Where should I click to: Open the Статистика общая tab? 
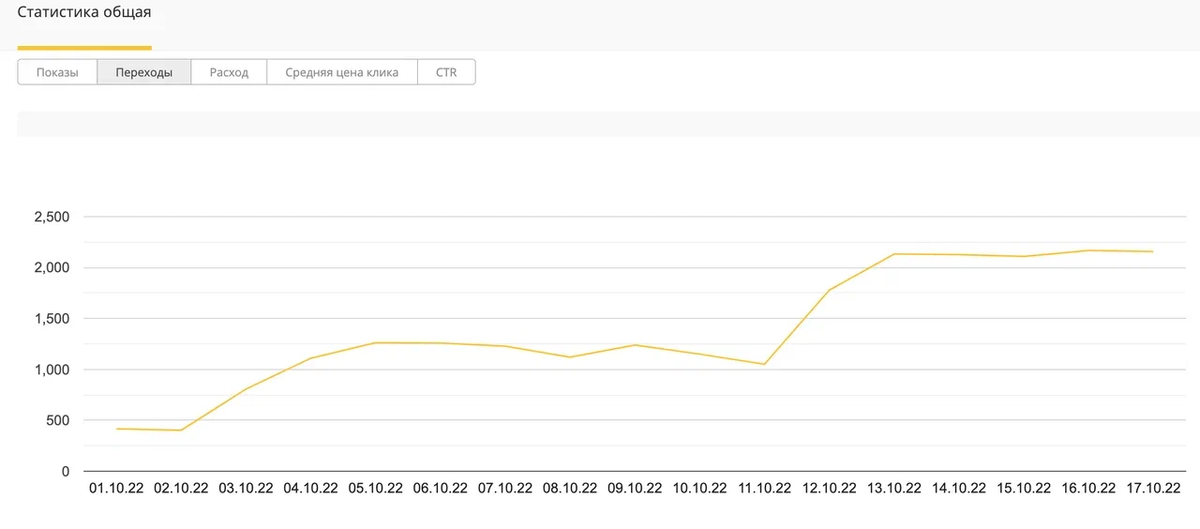(85, 13)
